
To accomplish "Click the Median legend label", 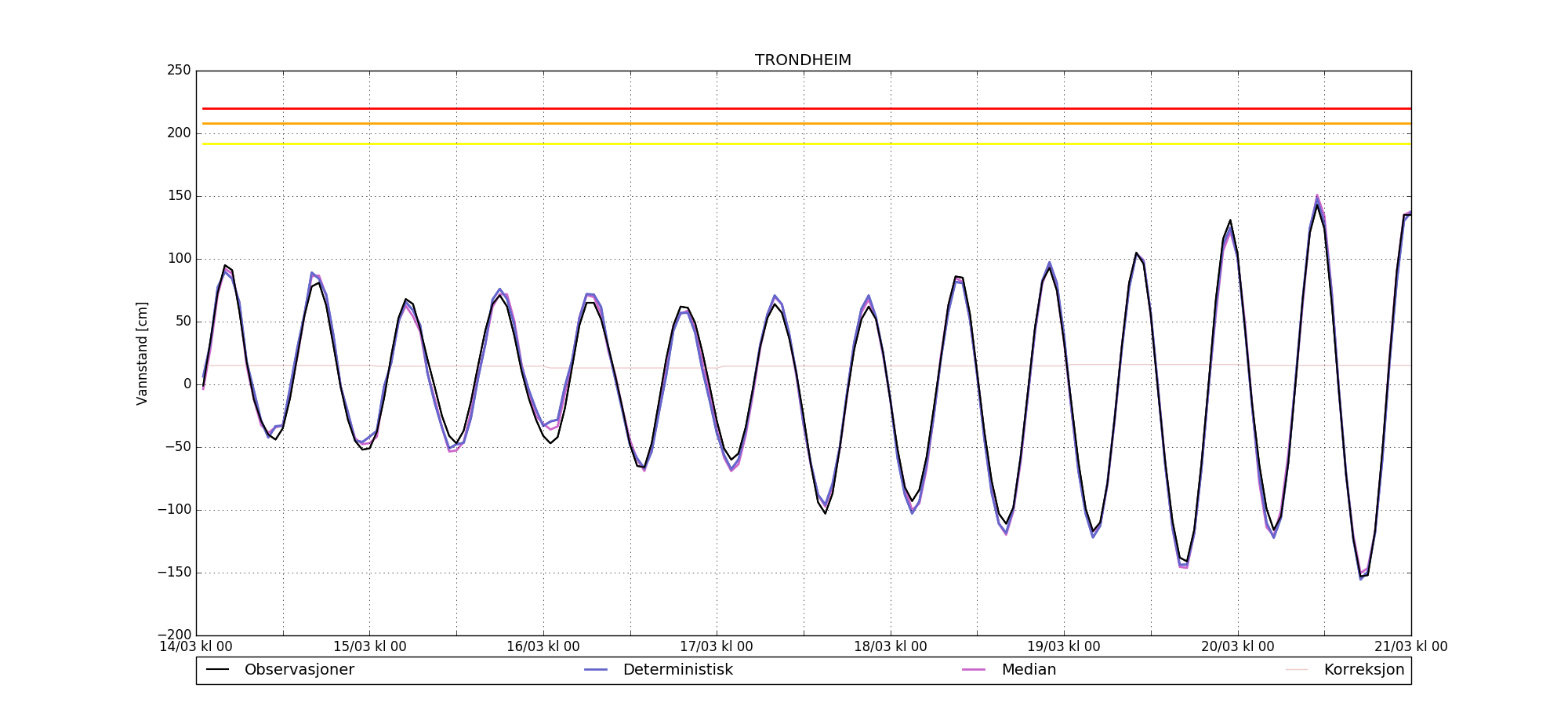I will click(1029, 670).
